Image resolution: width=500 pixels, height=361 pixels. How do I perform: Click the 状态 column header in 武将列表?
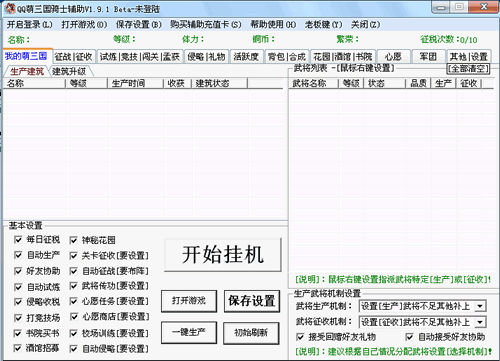[x=385, y=83]
